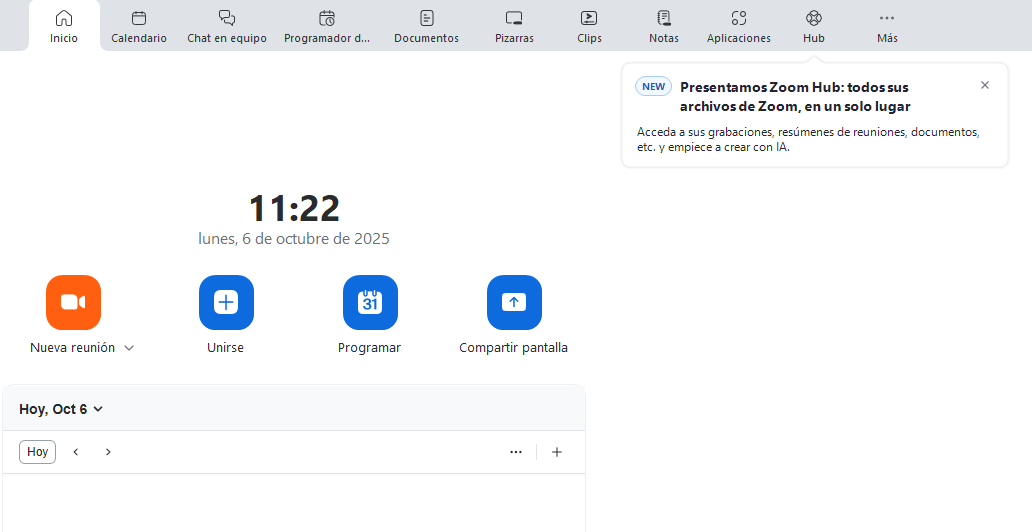
Task: Open the Notas section
Action: coord(663,26)
